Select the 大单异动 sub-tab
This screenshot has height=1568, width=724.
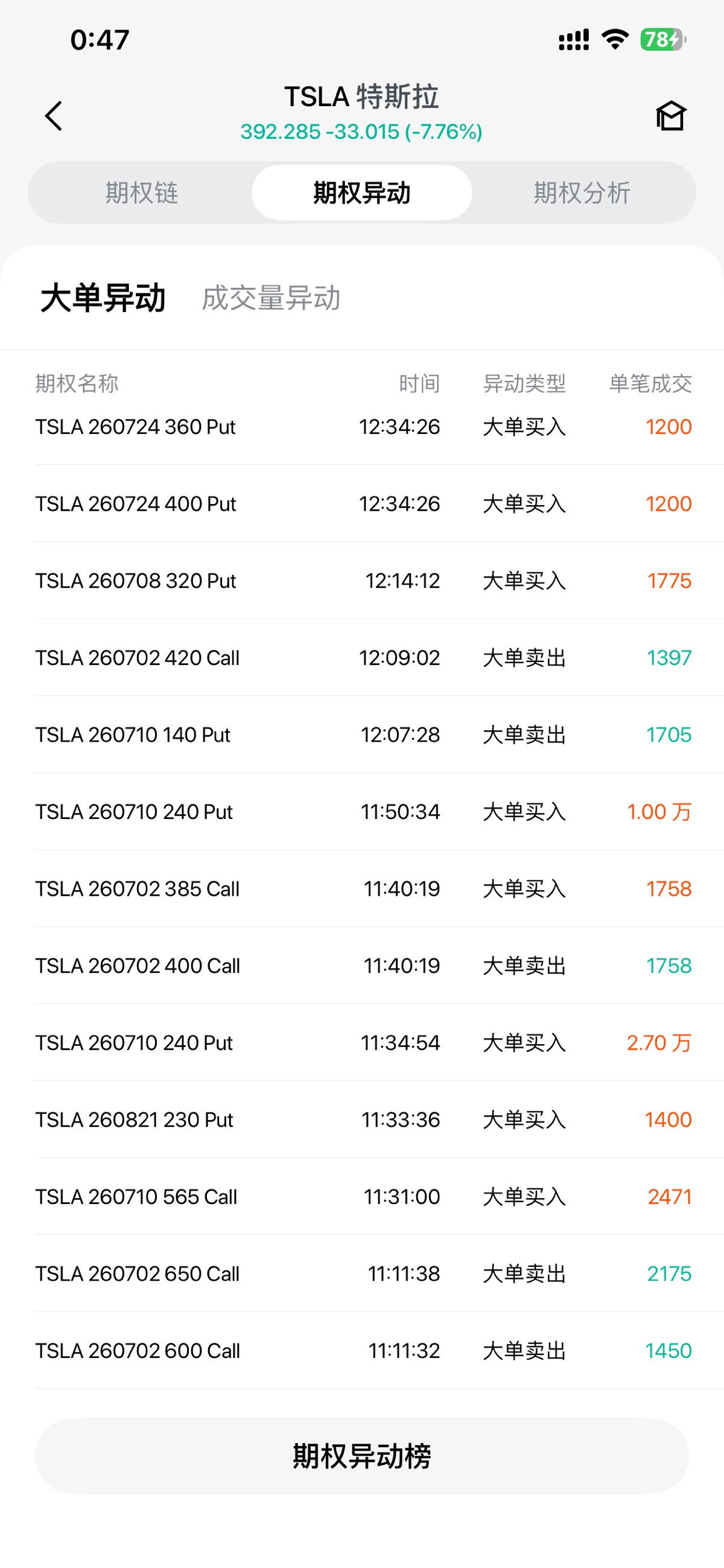103,298
